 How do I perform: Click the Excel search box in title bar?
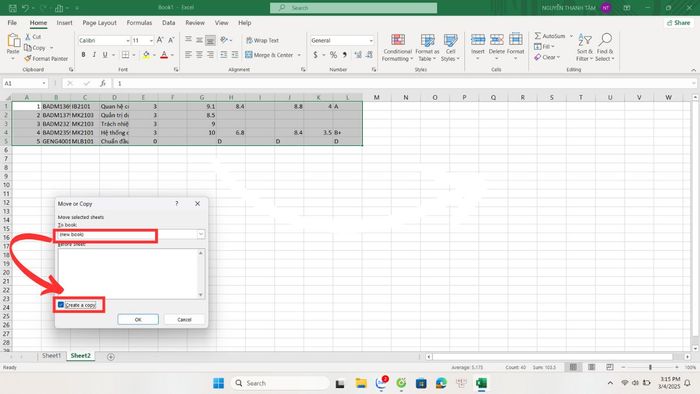(354, 8)
